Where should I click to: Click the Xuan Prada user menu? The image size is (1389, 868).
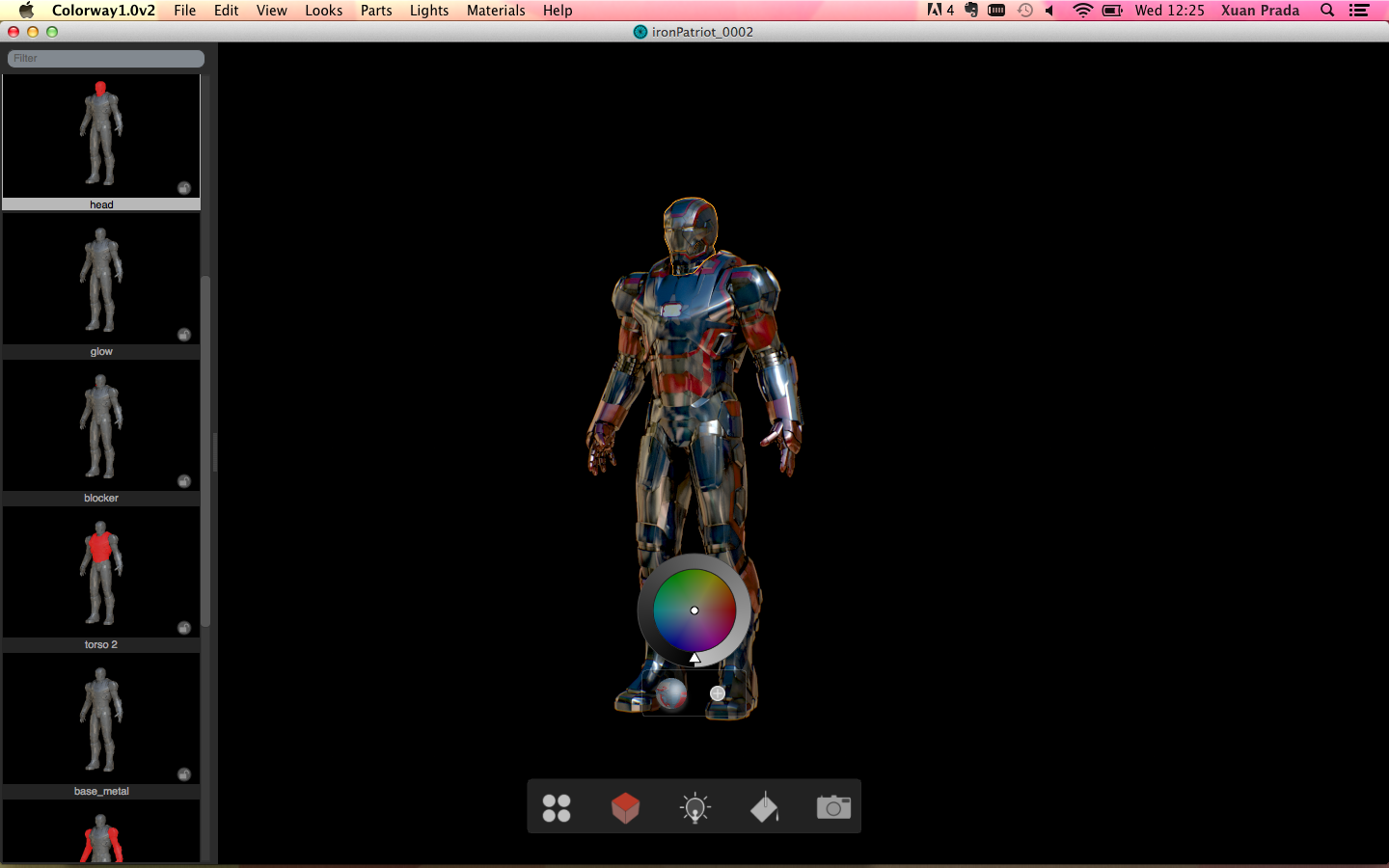[1260, 11]
